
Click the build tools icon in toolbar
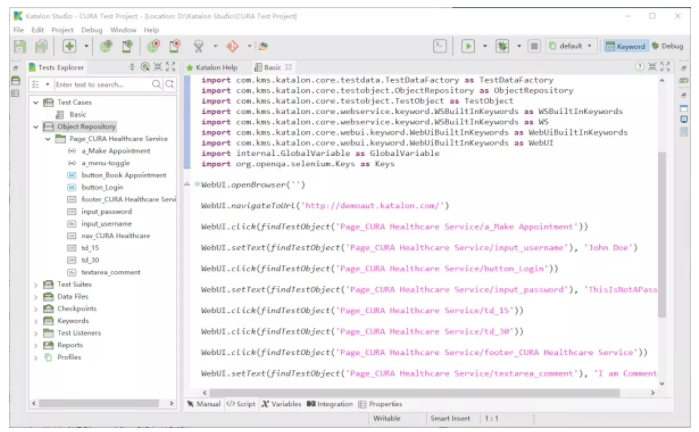tap(199, 46)
